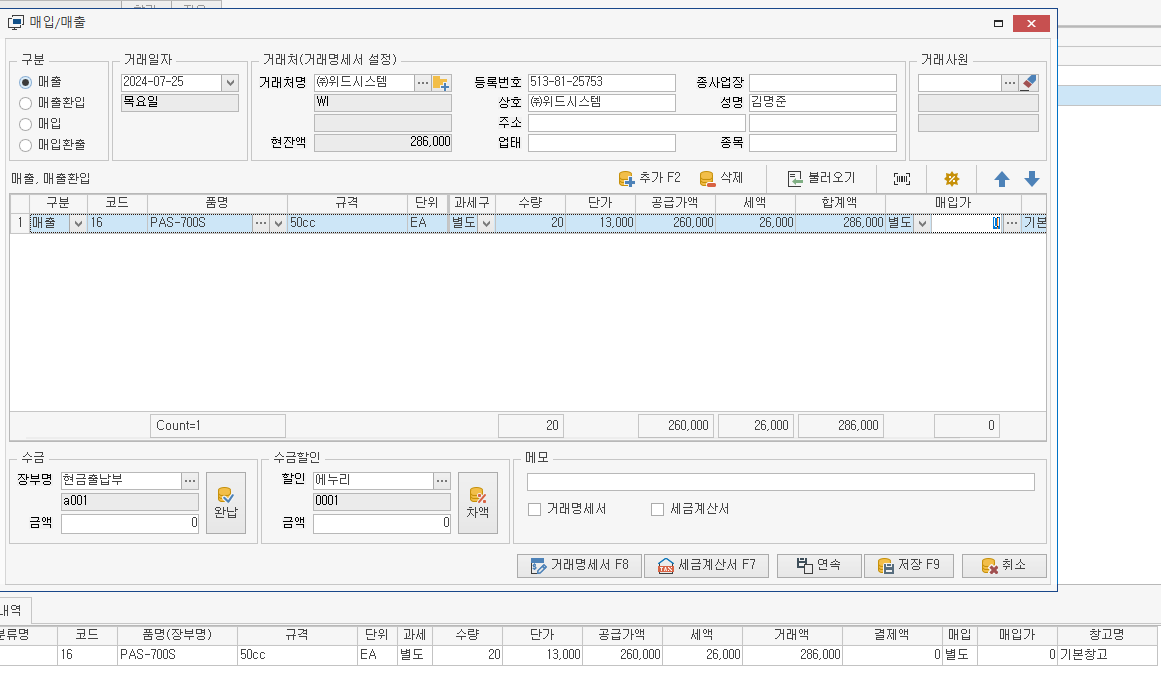Open the 거래일자 date dropdown
The height and width of the screenshot is (697, 1161).
[x=230, y=83]
